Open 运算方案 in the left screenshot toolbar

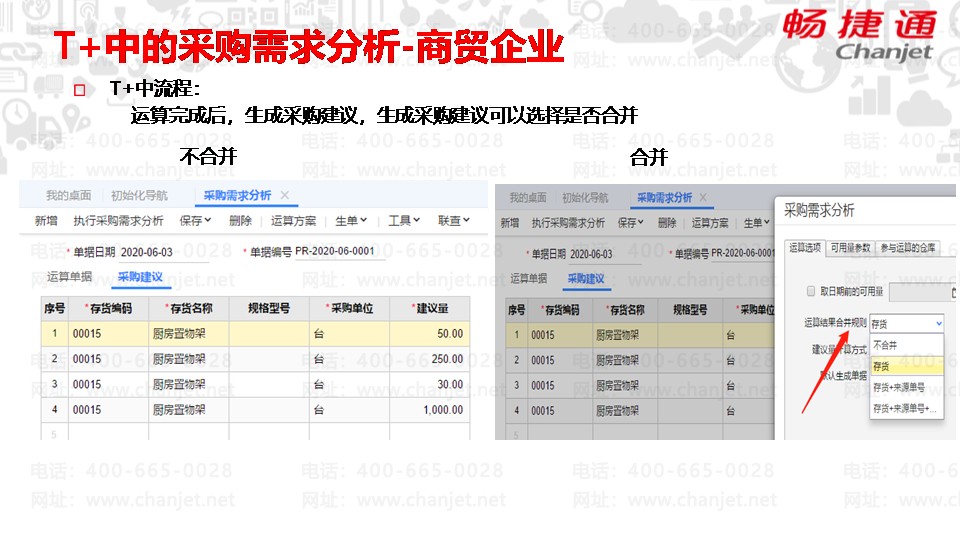click(x=293, y=220)
